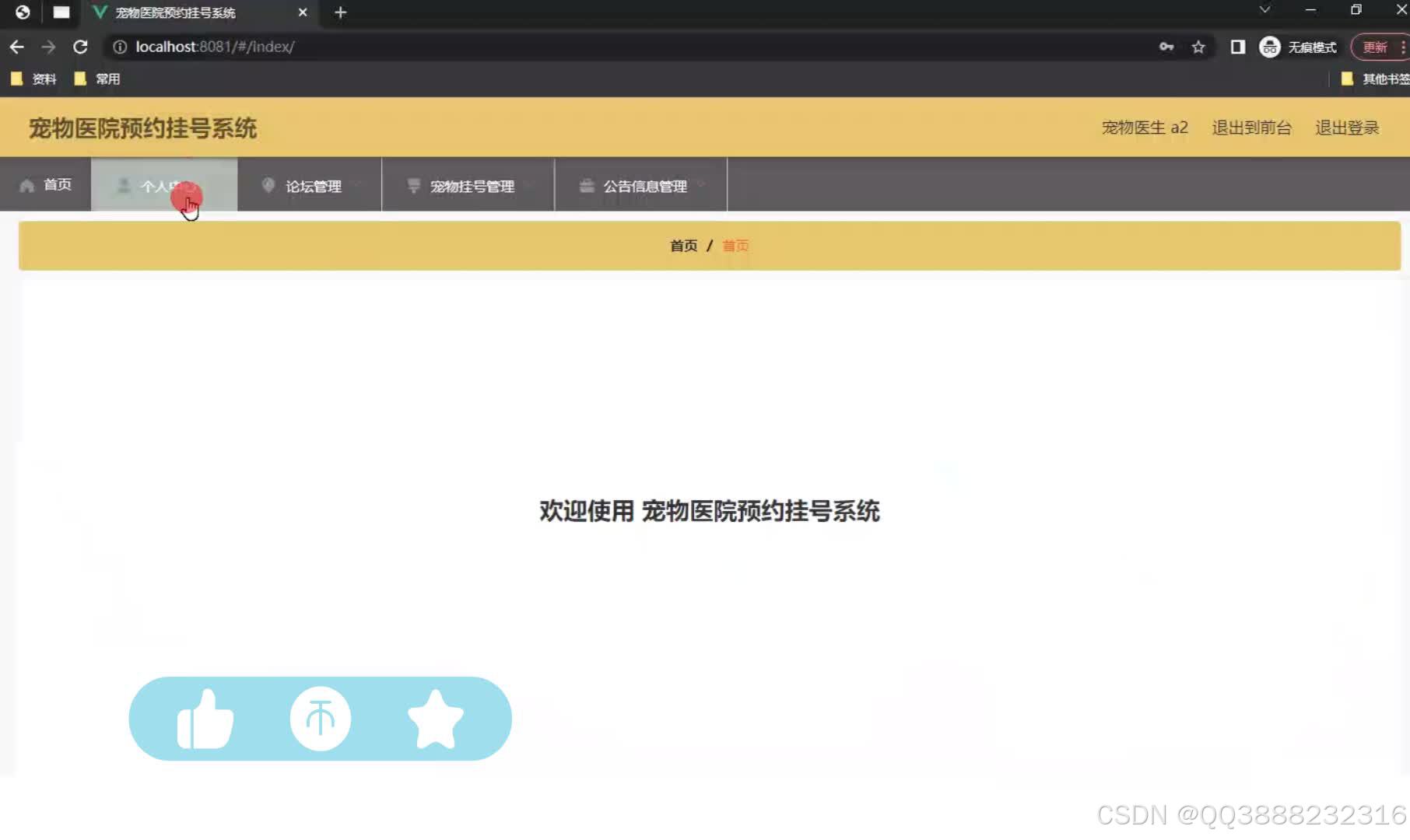This screenshot has height=840, width=1410.
Task: Click the coin icon in blue bar
Action: 320,719
